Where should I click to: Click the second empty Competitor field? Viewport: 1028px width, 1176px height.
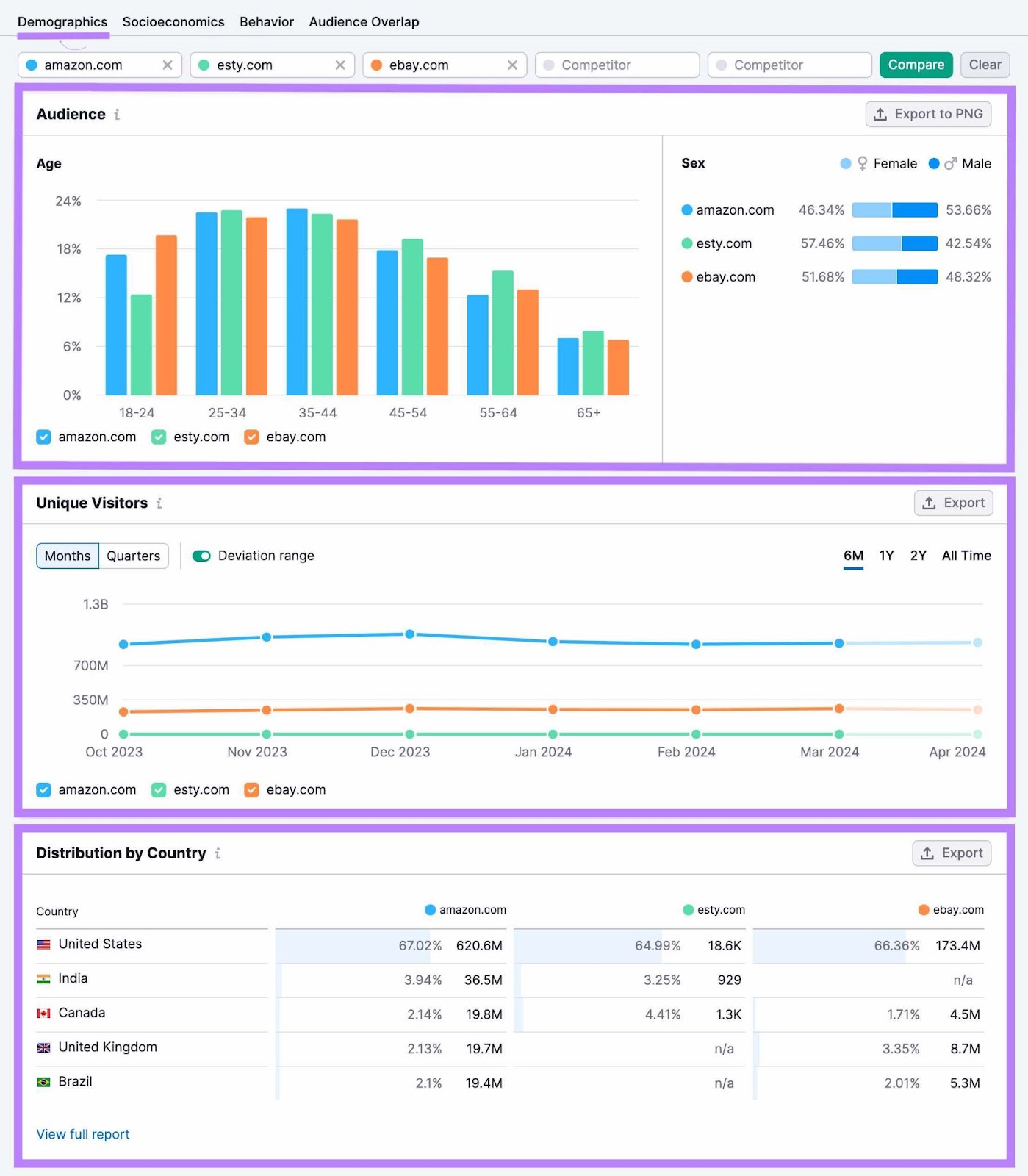[789, 65]
